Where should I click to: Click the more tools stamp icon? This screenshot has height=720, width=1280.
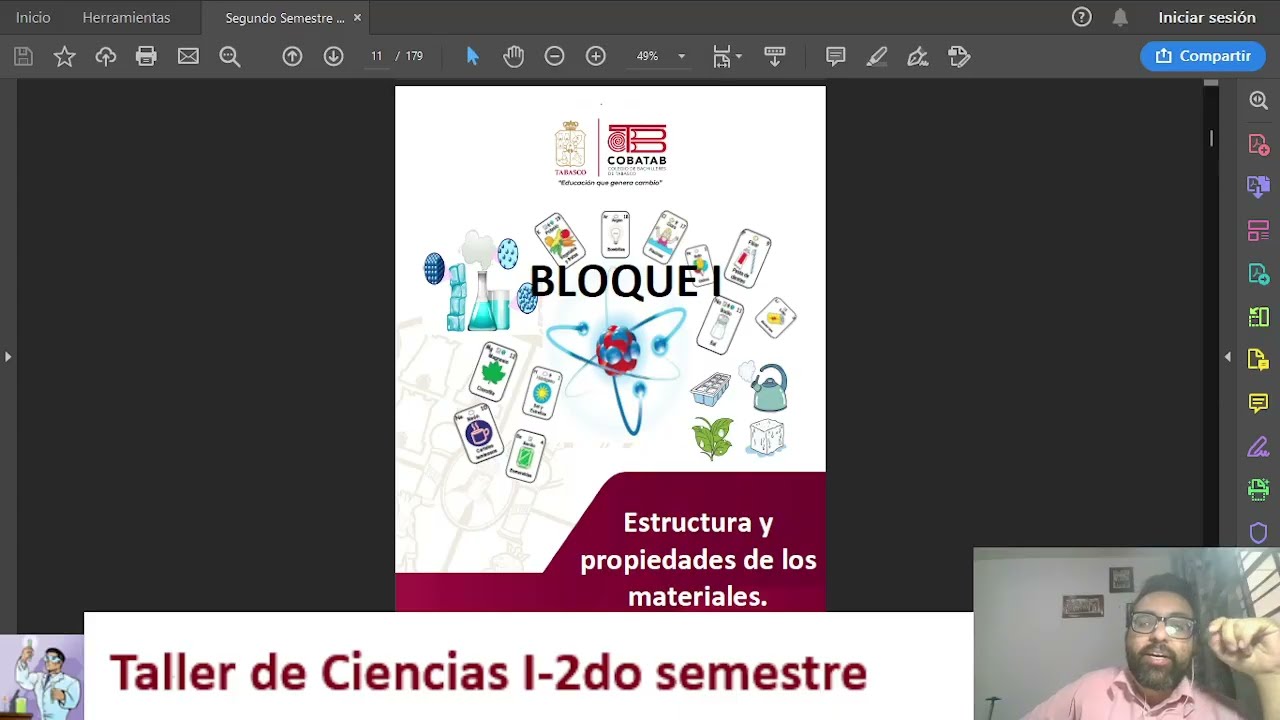coord(959,56)
